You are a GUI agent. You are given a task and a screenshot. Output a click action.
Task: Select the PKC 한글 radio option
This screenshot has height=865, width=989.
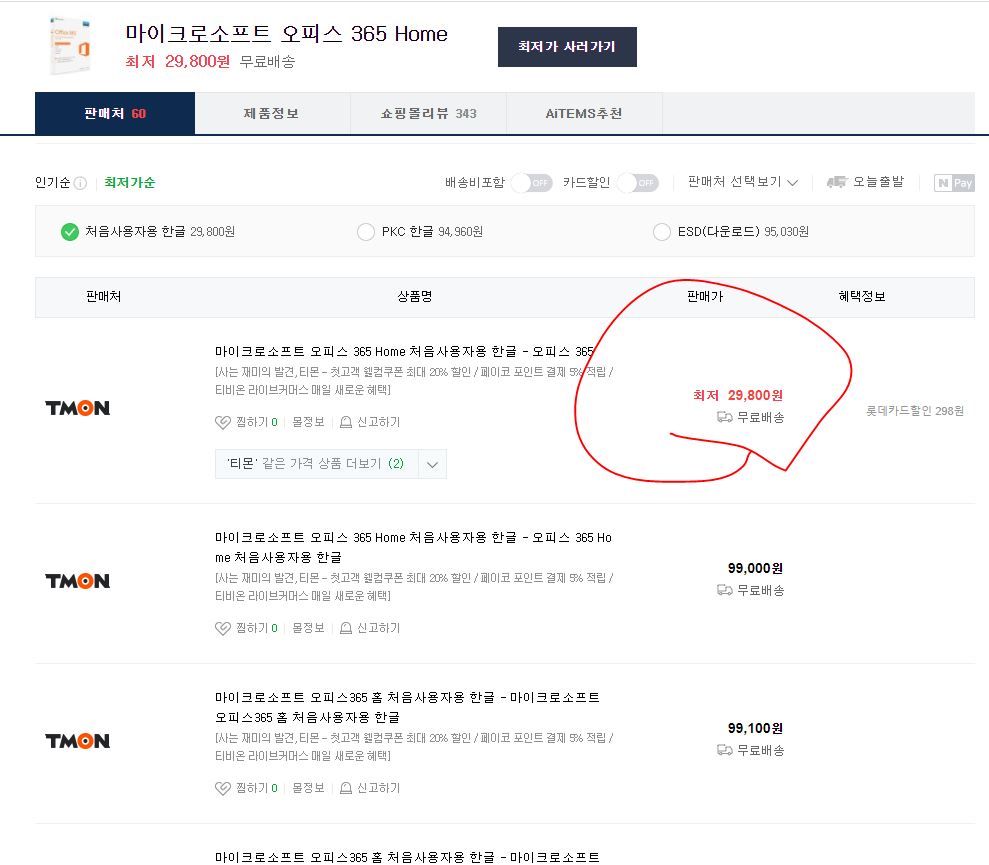click(x=366, y=232)
